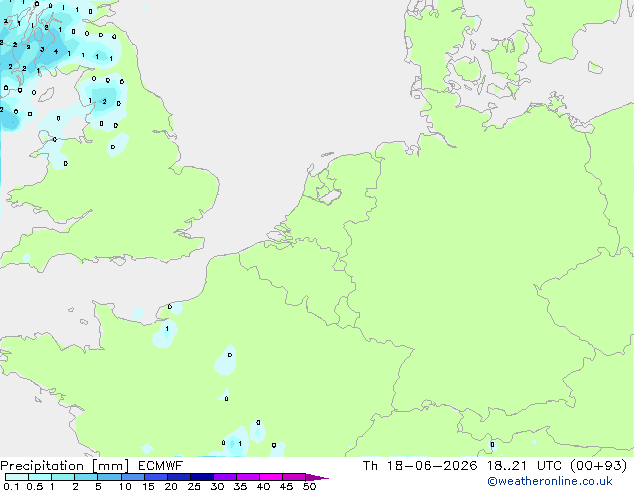The width and height of the screenshot is (634, 490).
Task: Select the 'ECMWF' model label
Action: [x=161, y=466]
